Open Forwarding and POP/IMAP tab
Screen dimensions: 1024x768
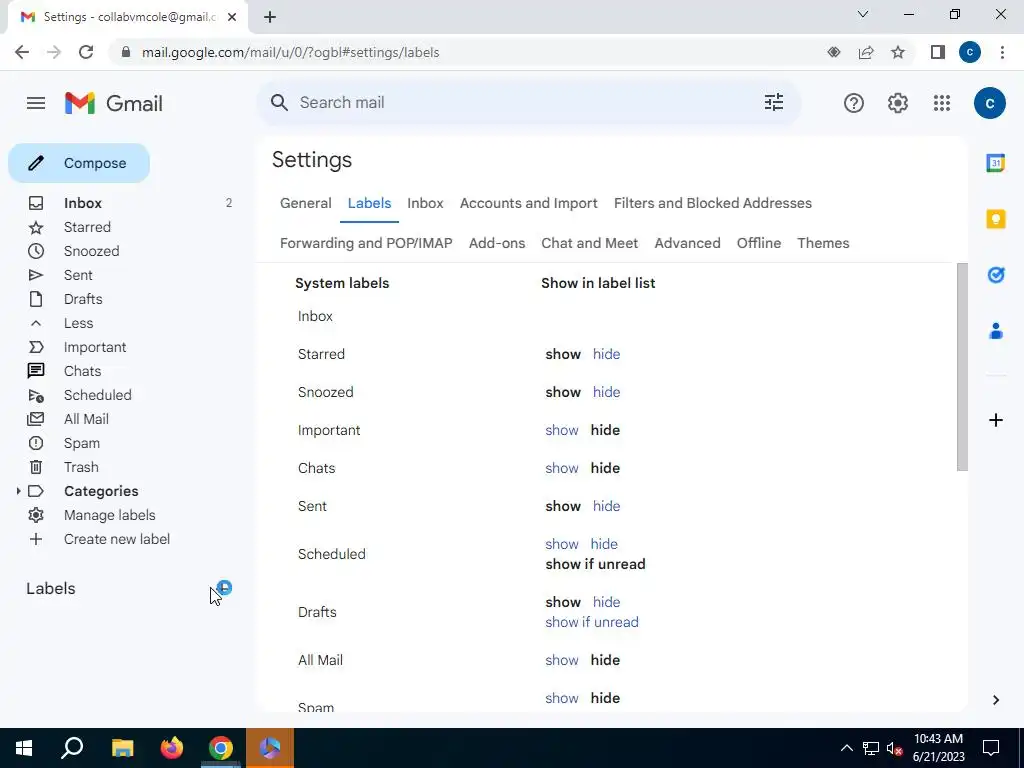[x=366, y=244]
